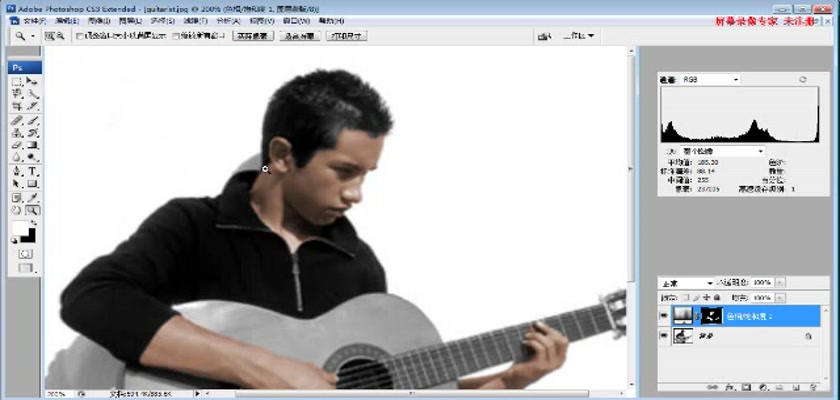Click the link layers icon in the Layers panel

pyautogui.click(x=712, y=387)
